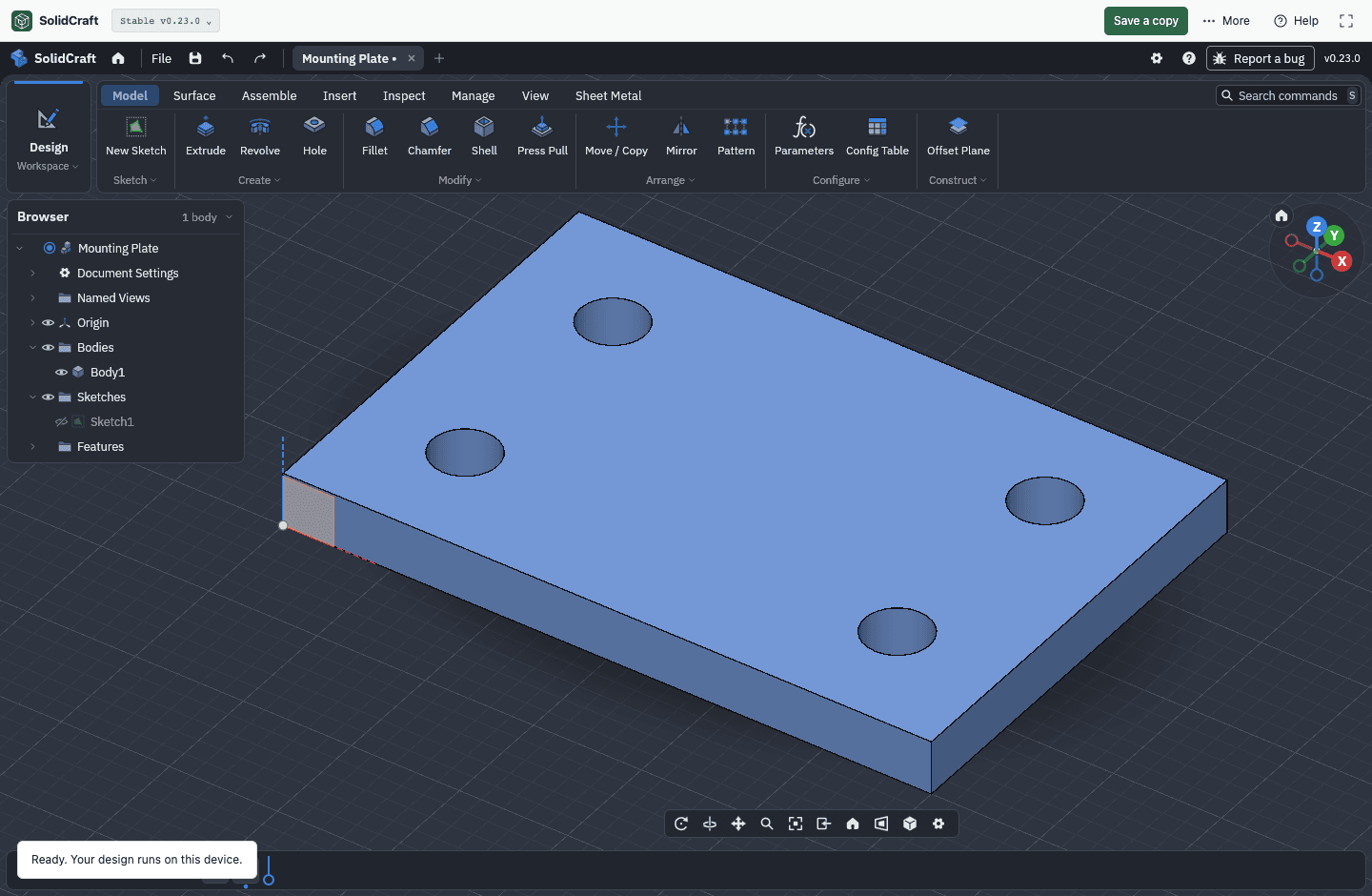Screen dimensions: 1372x896
Task: Select the Extrude tool
Action: click(206, 136)
